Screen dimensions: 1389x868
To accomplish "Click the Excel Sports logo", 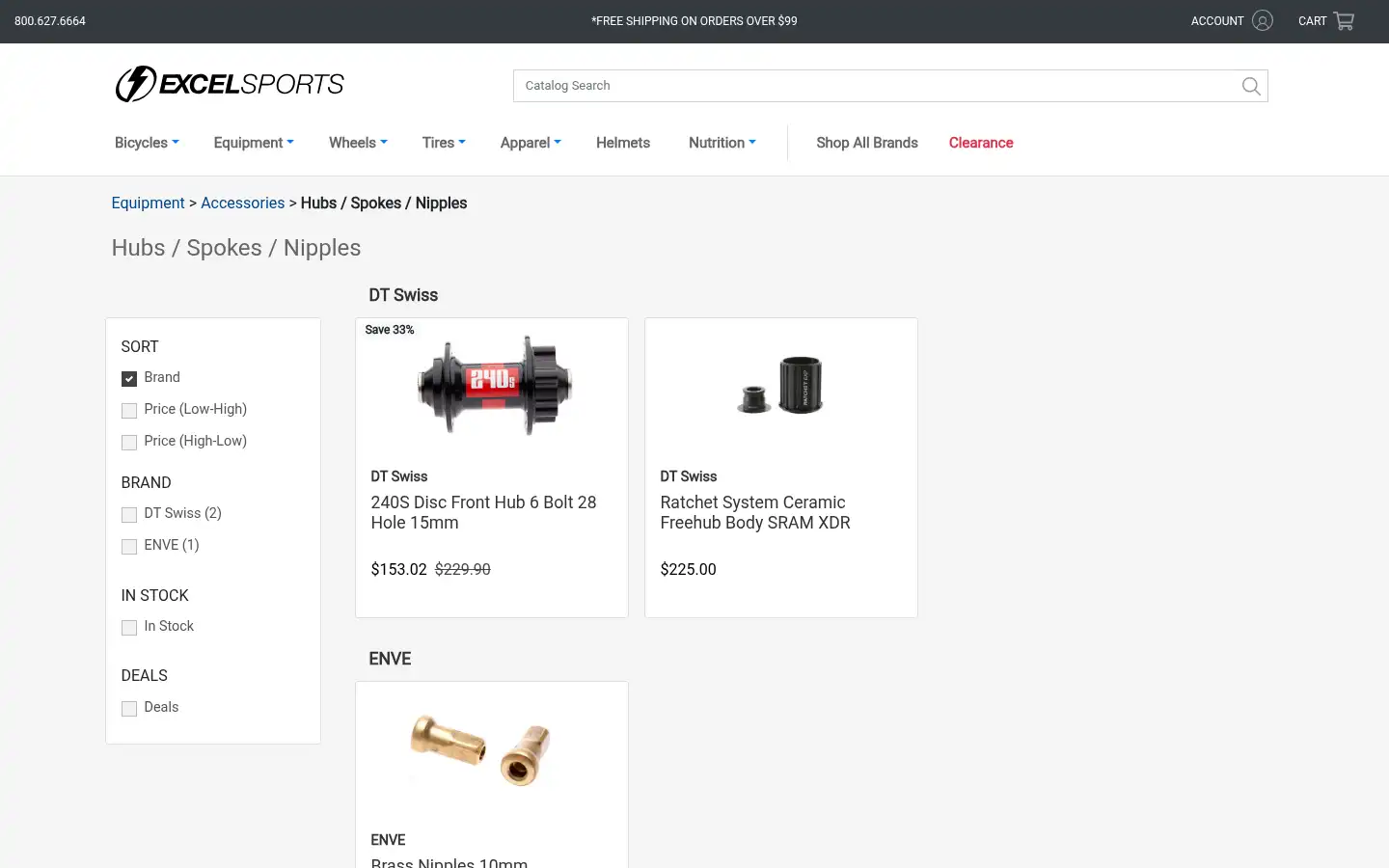I will pos(230,84).
